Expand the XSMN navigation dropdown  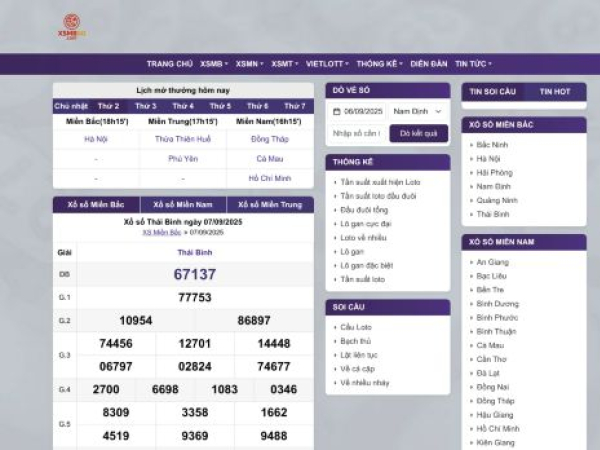(249, 64)
